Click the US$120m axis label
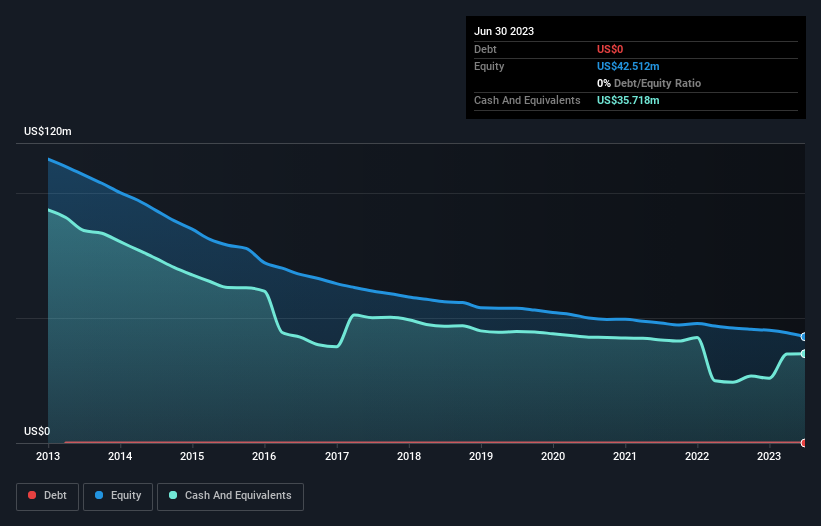The height and width of the screenshot is (526, 821). (48, 131)
